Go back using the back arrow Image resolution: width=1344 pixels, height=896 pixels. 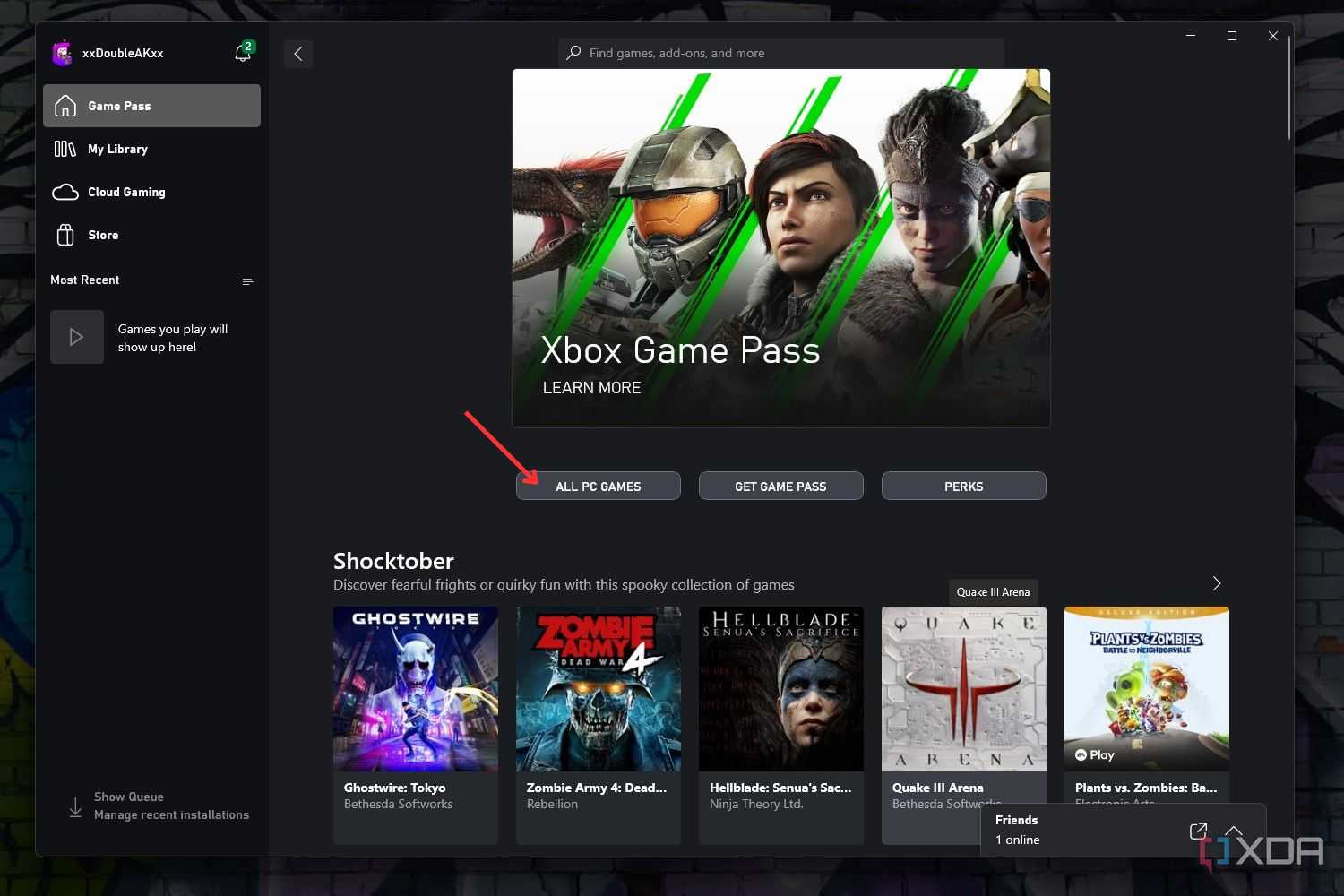[x=298, y=53]
